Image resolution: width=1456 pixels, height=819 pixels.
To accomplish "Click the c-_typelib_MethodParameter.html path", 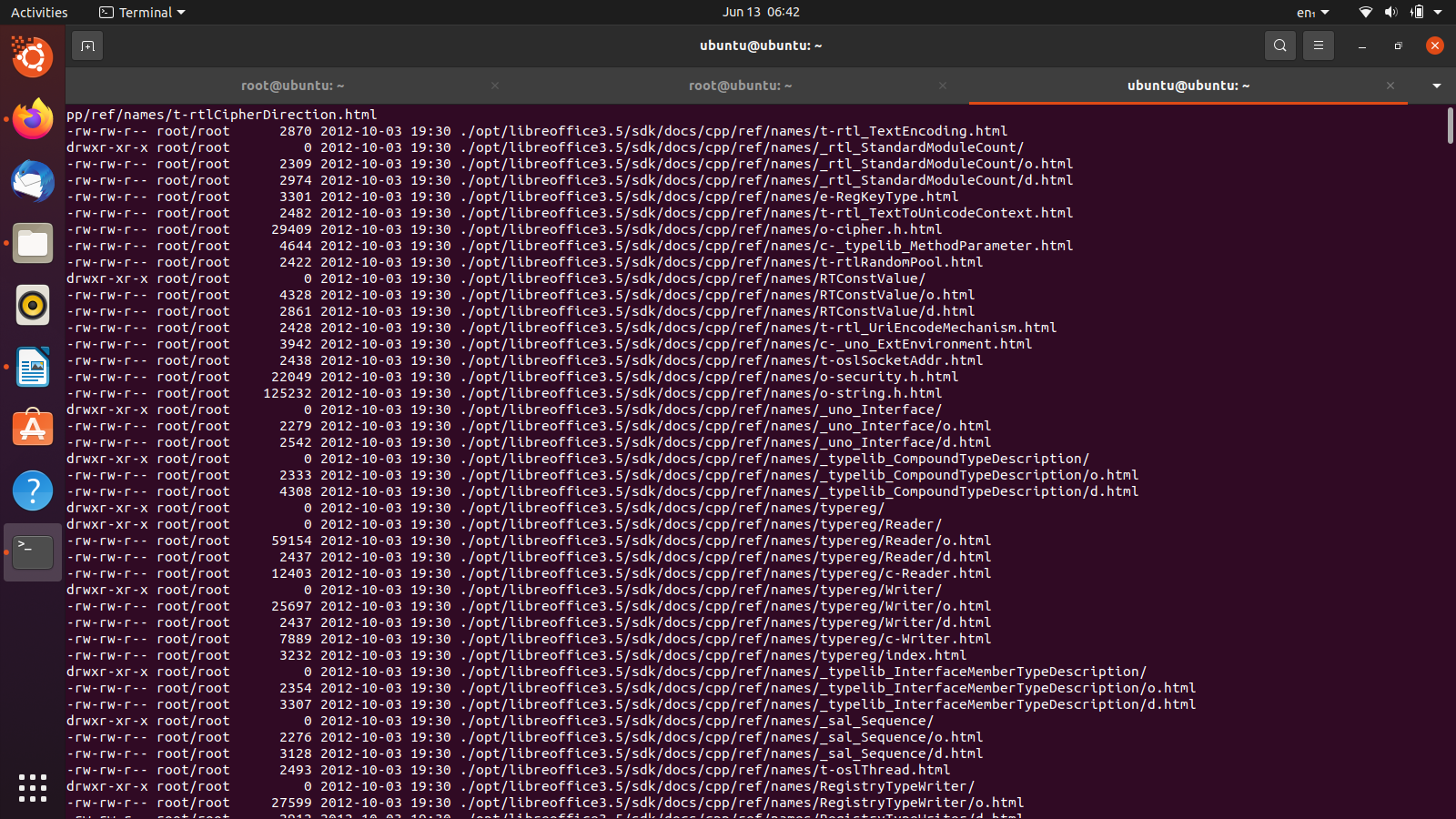I will (x=766, y=246).
